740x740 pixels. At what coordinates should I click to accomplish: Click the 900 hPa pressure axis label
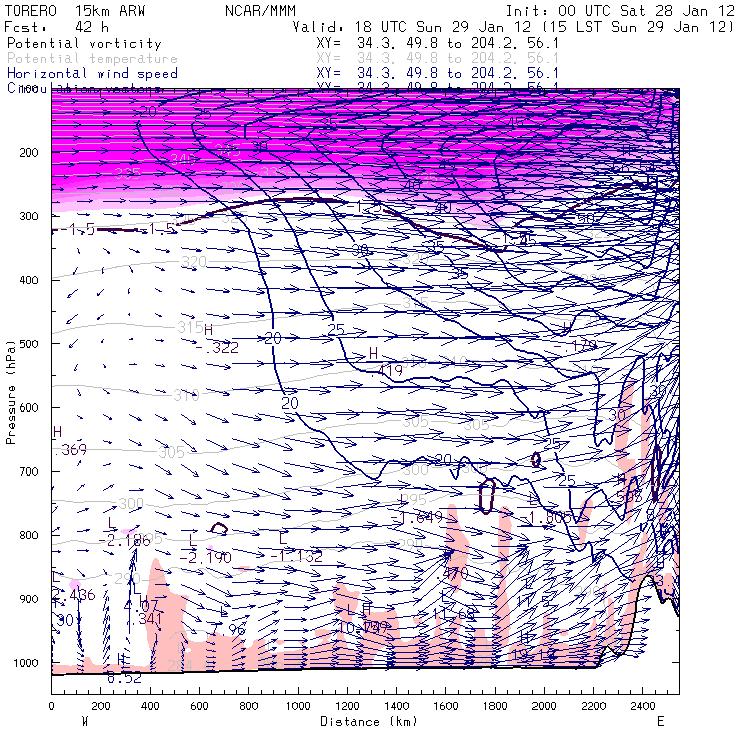pos(29,599)
